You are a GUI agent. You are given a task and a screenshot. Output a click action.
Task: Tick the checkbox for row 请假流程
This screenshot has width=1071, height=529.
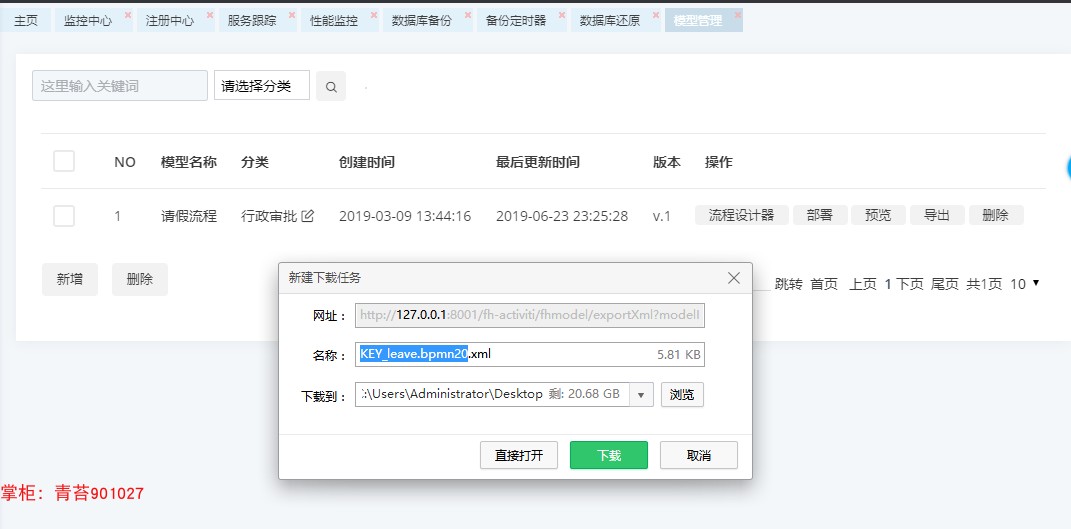point(64,216)
